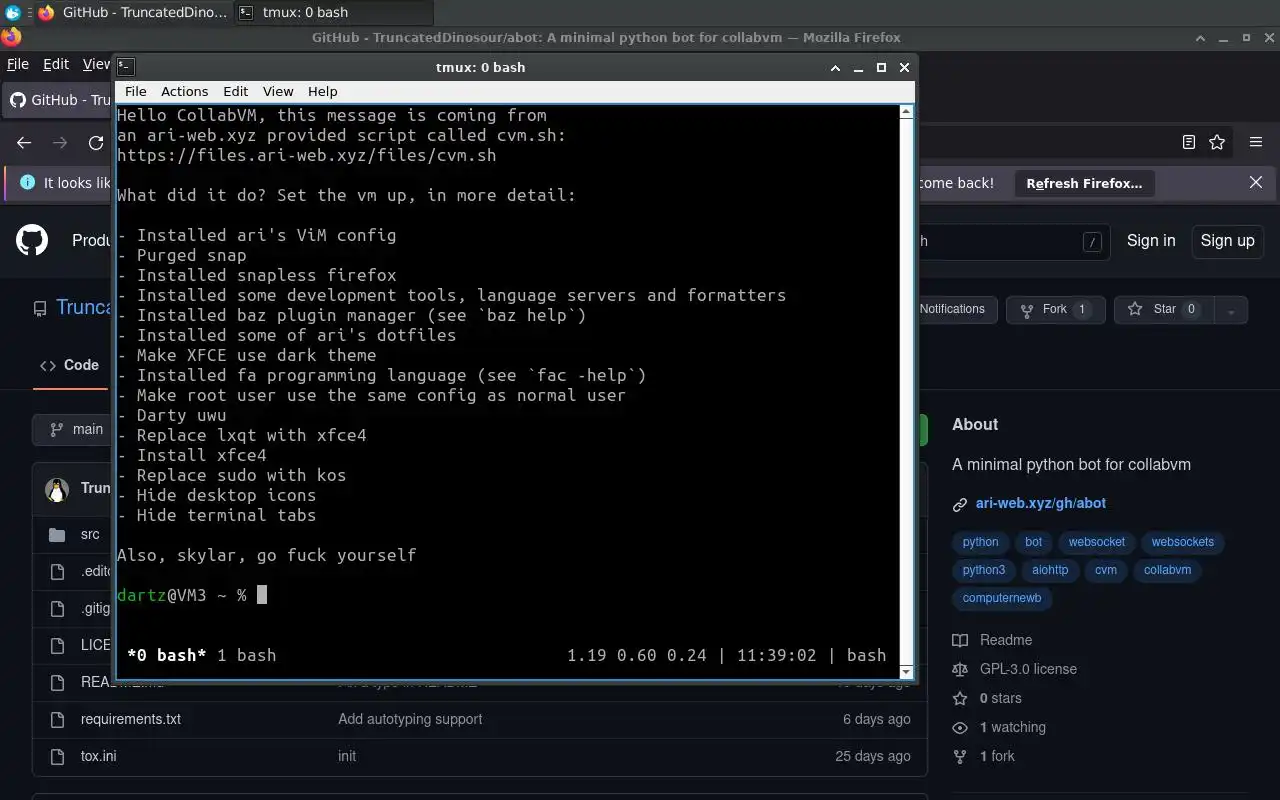The image size is (1280, 800).
Task: Open Firefox's Edit menu
Action: (56, 63)
